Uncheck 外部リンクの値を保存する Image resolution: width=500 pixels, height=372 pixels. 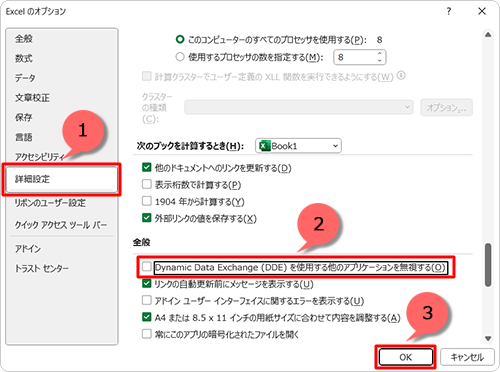147,218
